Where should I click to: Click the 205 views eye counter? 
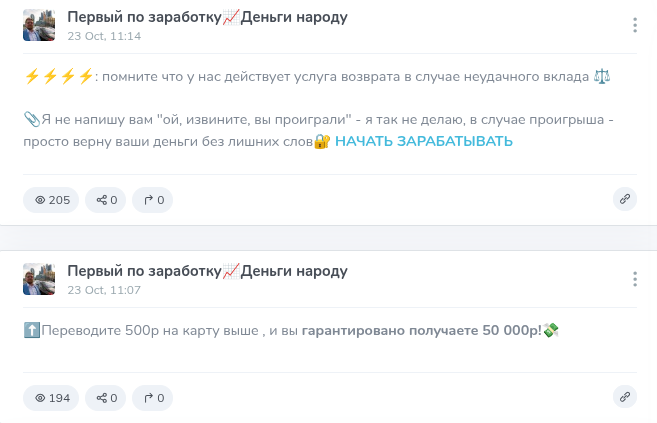[52, 200]
